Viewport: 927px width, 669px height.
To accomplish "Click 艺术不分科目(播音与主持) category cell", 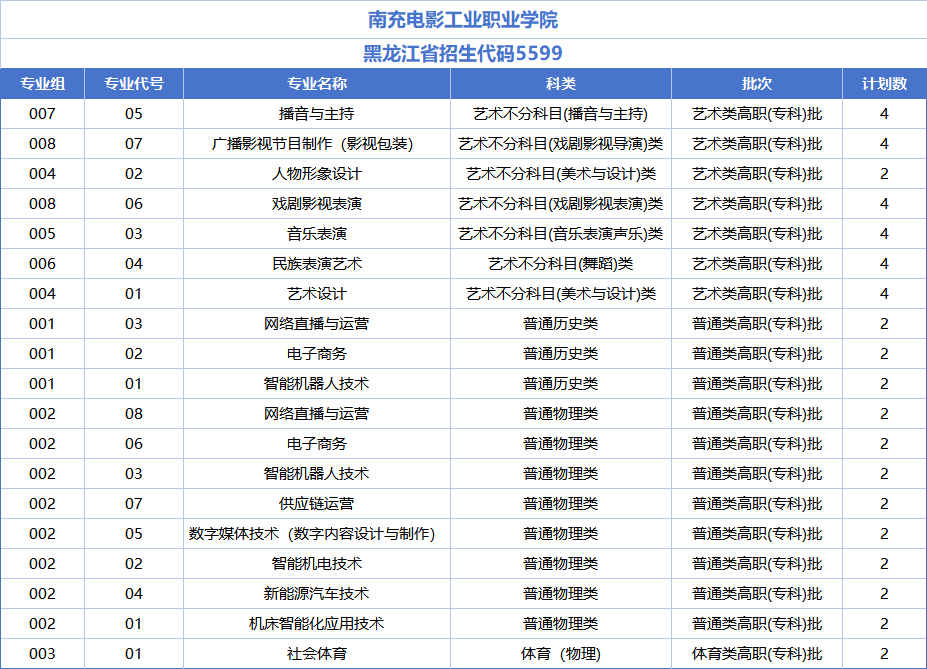I will pyautogui.click(x=560, y=113).
